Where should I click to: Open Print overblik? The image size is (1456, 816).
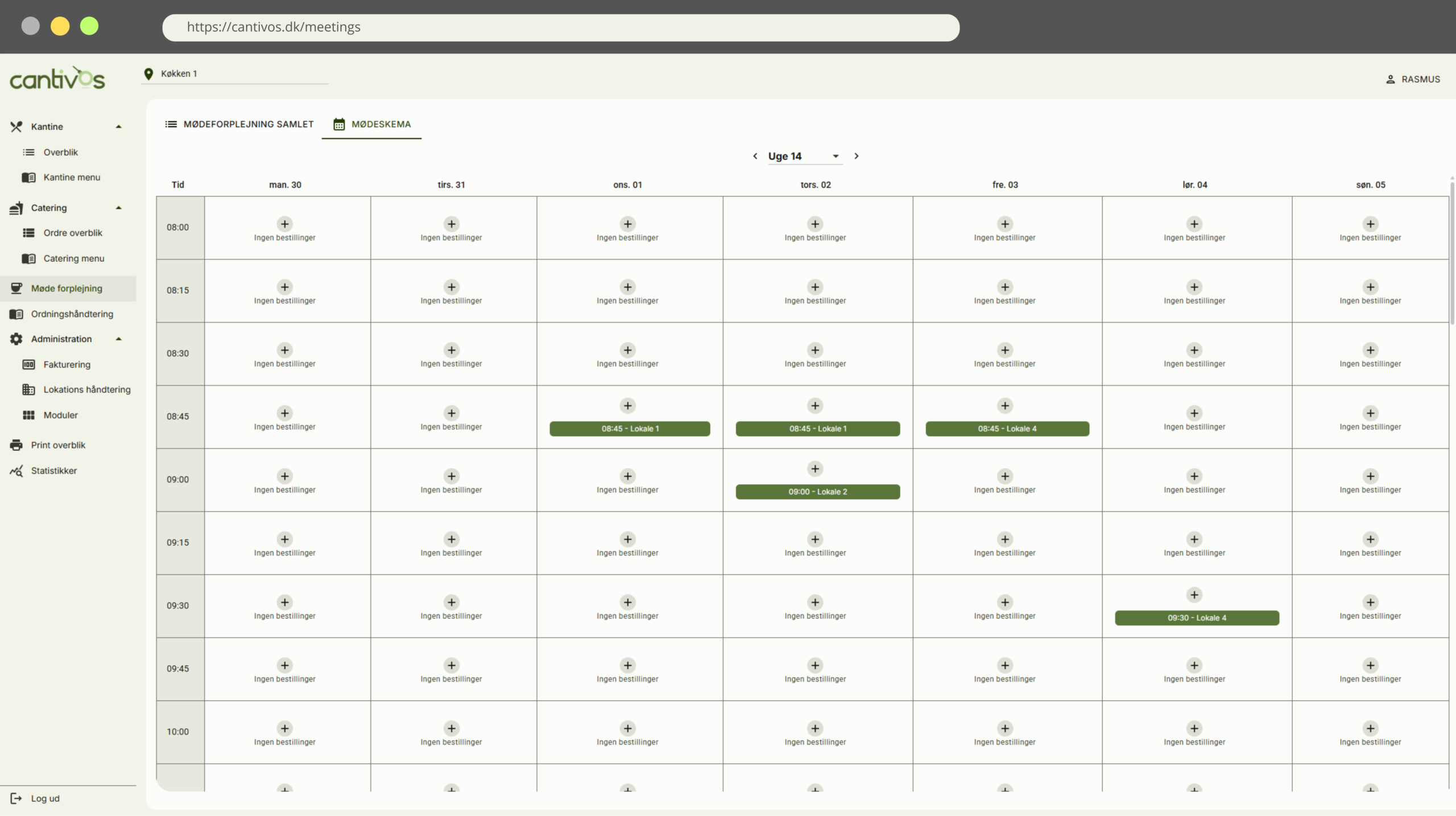click(x=57, y=445)
